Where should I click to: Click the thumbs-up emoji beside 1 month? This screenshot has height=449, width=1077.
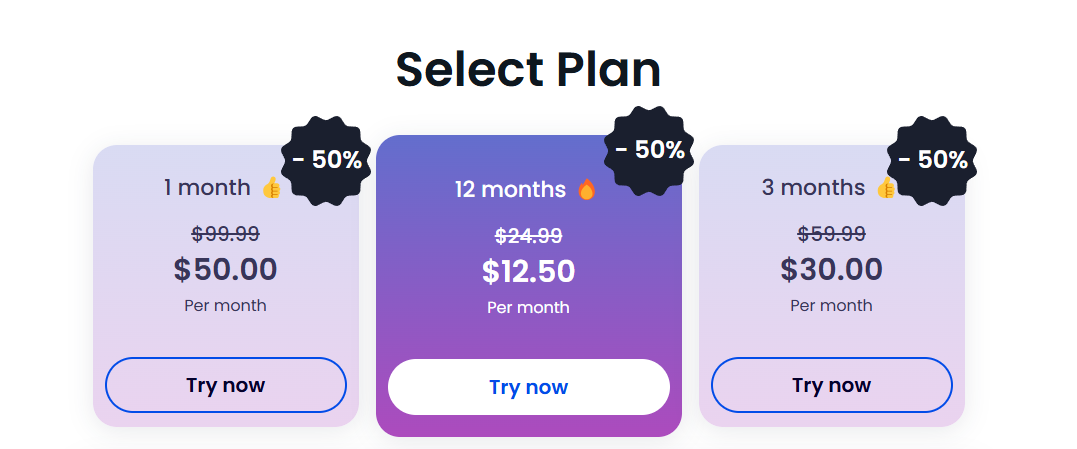pyautogui.click(x=272, y=187)
